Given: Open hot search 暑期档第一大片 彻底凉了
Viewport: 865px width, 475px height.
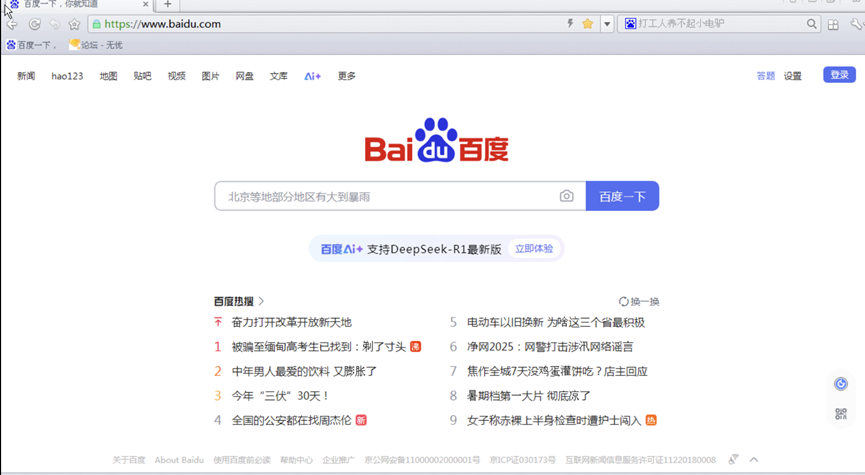Looking at the screenshot, I should [x=528, y=396].
